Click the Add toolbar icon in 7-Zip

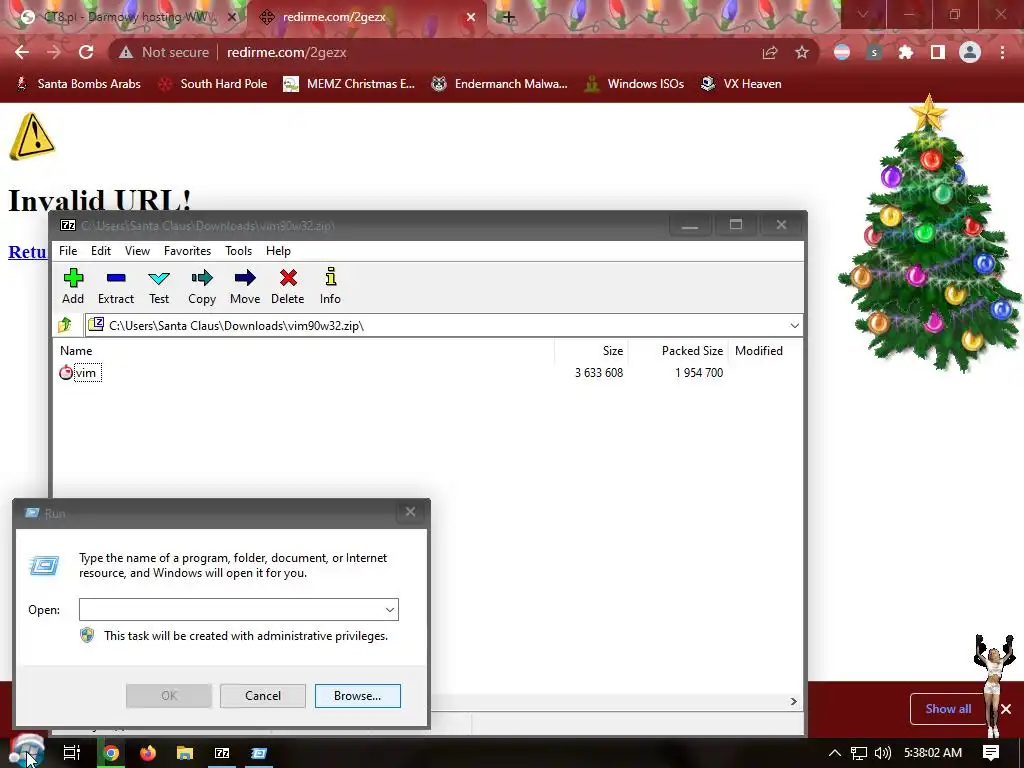73,286
